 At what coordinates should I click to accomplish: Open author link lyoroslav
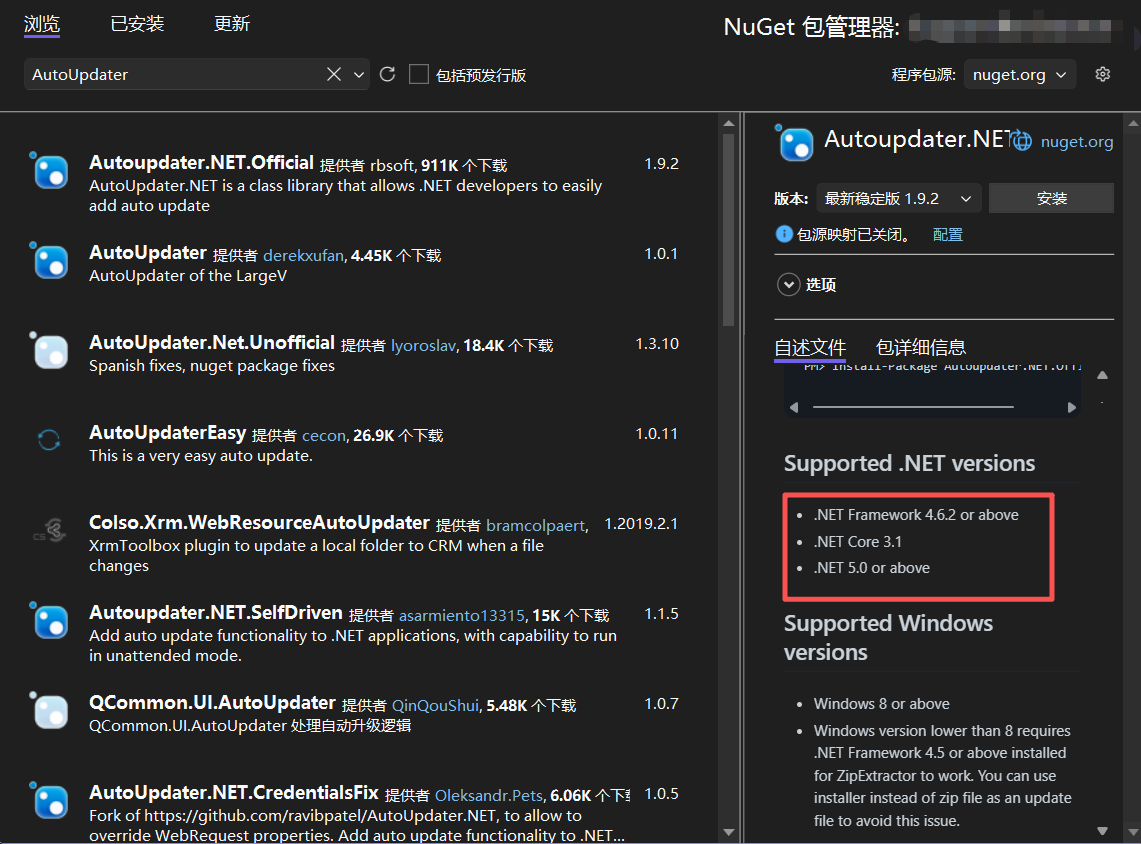click(424, 346)
